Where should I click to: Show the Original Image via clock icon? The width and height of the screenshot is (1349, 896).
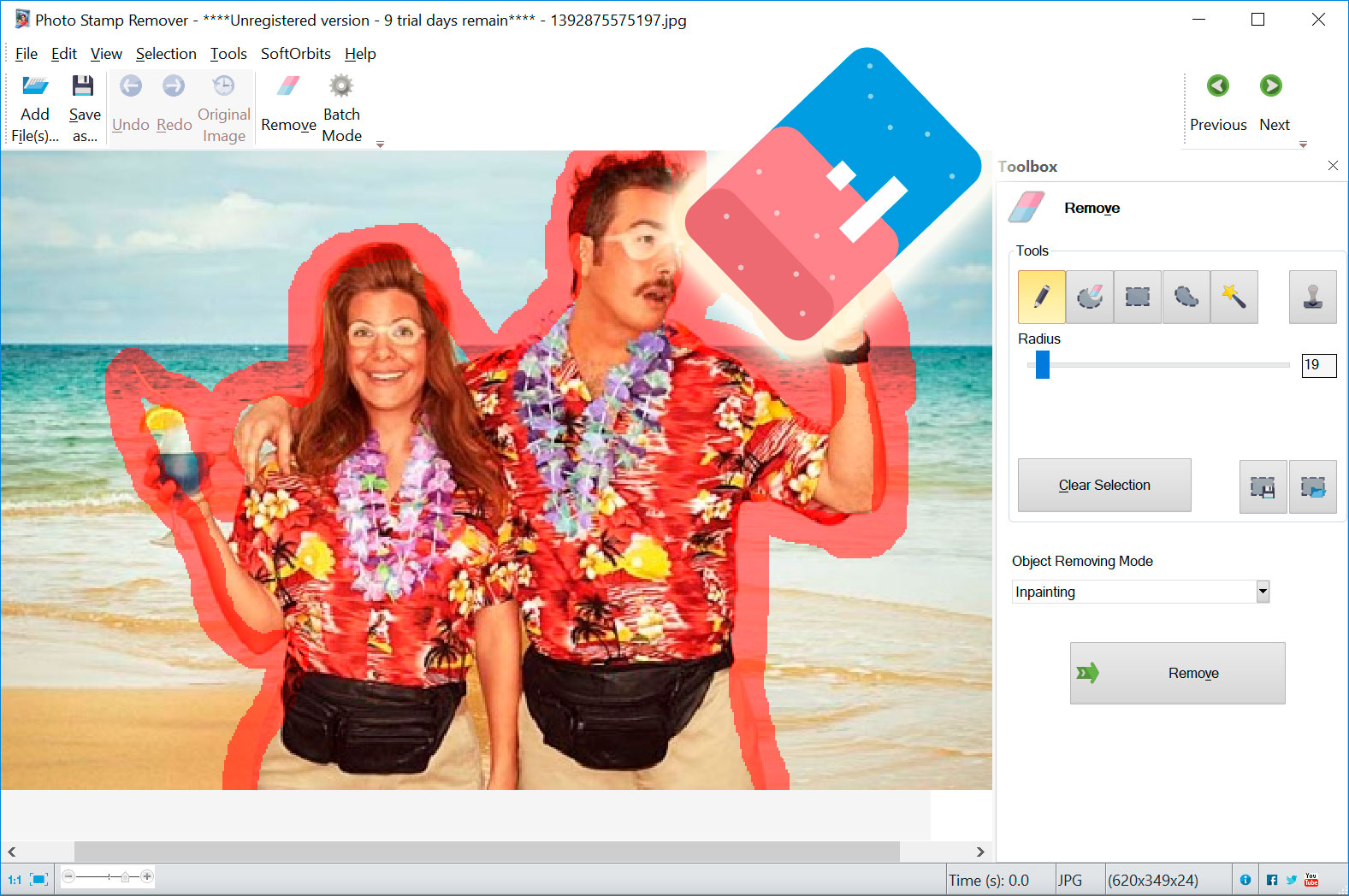pos(223,85)
